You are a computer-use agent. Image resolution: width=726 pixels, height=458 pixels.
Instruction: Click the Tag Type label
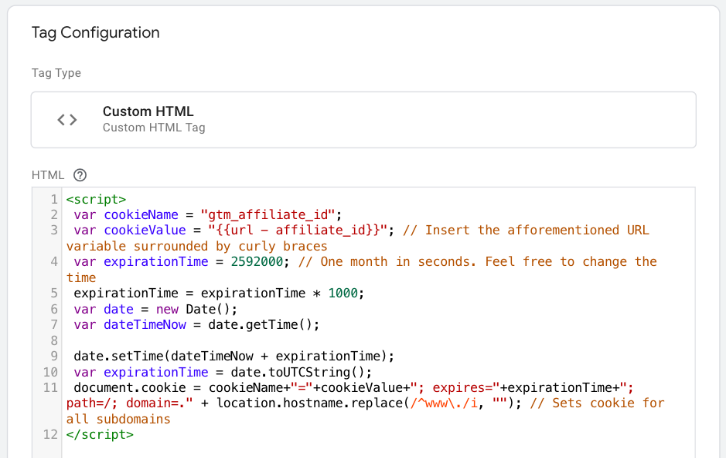(56, 73)
